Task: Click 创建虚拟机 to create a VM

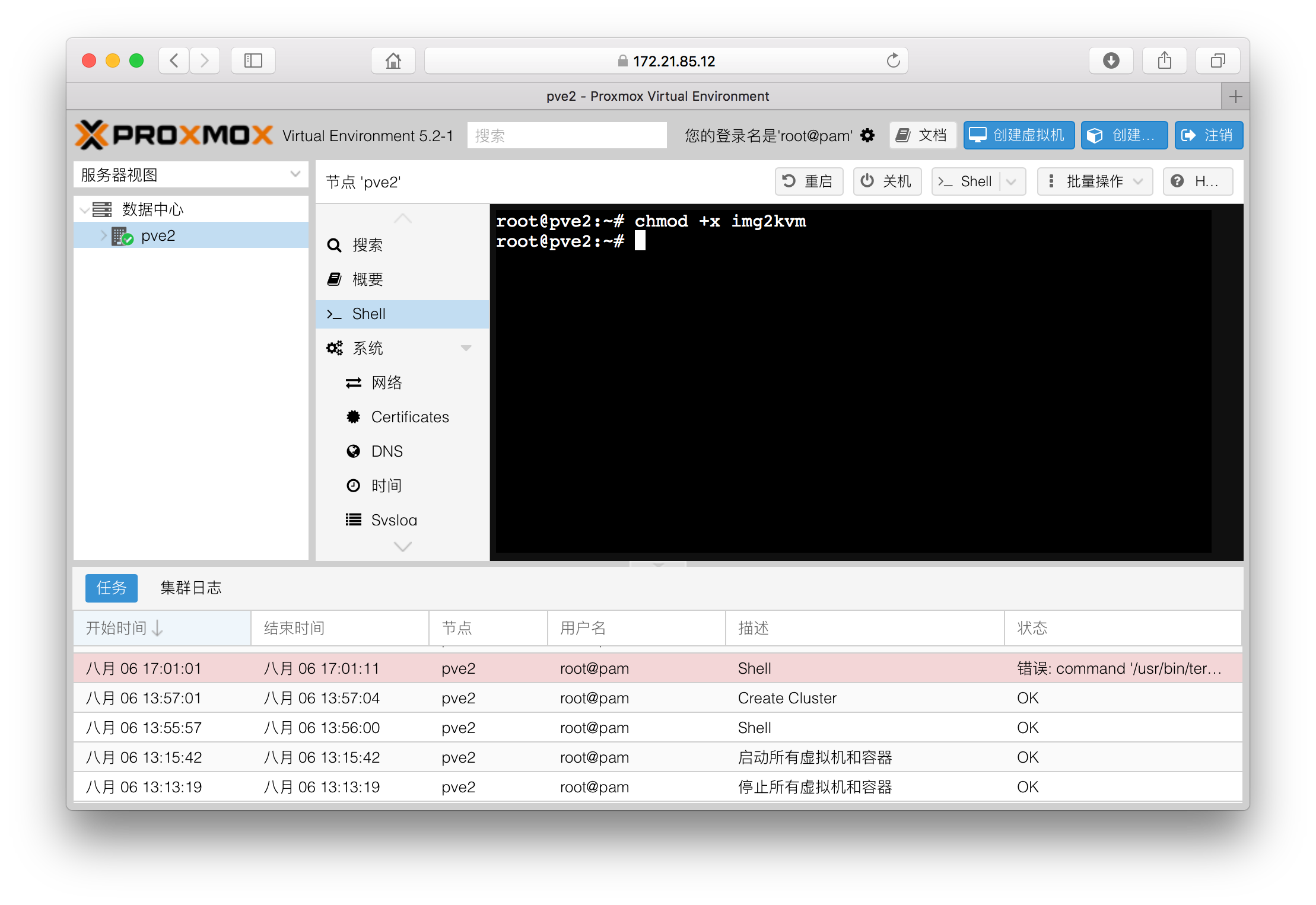Action: (1019, 135)
